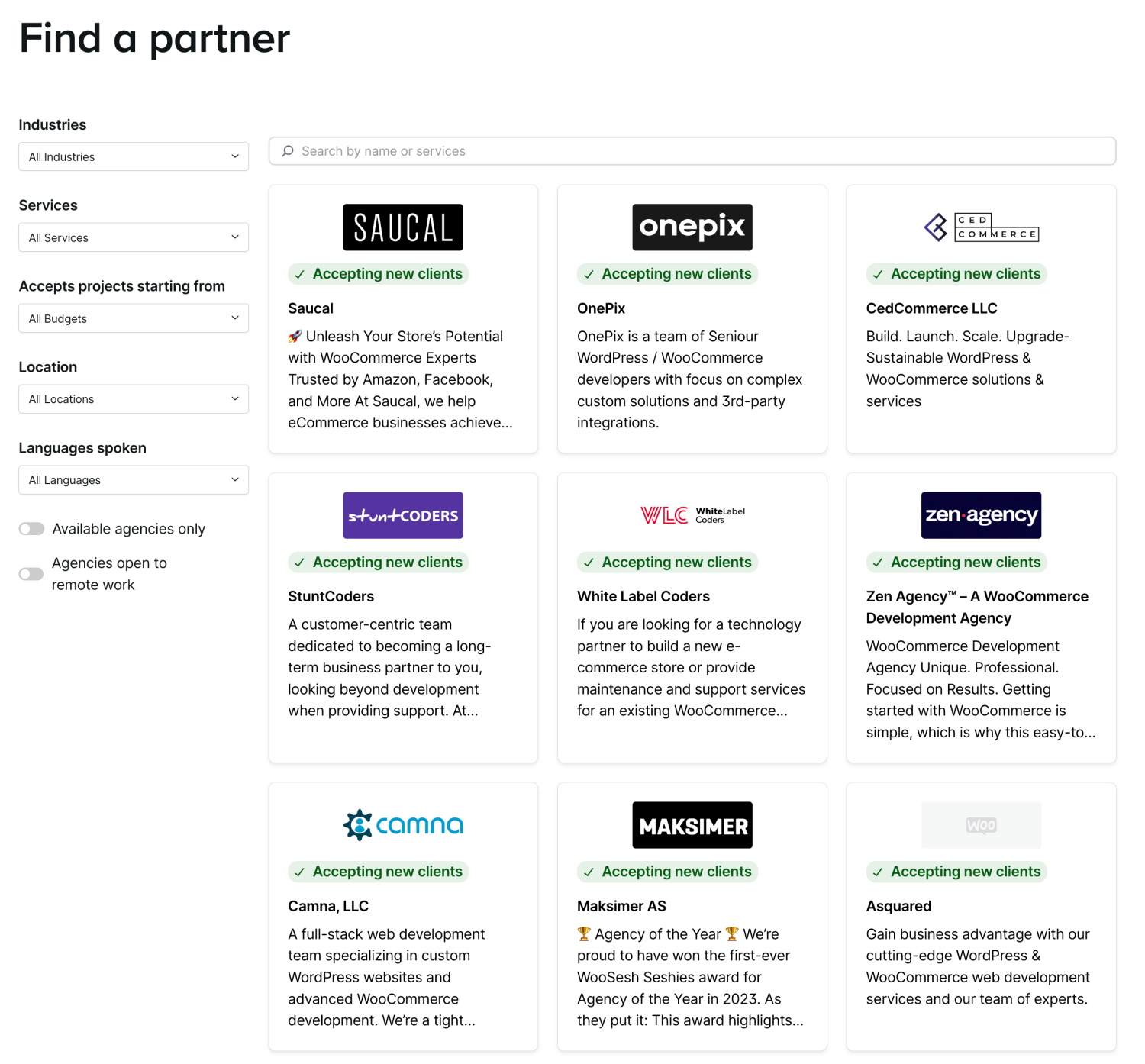This screenshot has width=1145, height=1064.
Task: Click the White Label Coders logo
Action: pos(692,515)
